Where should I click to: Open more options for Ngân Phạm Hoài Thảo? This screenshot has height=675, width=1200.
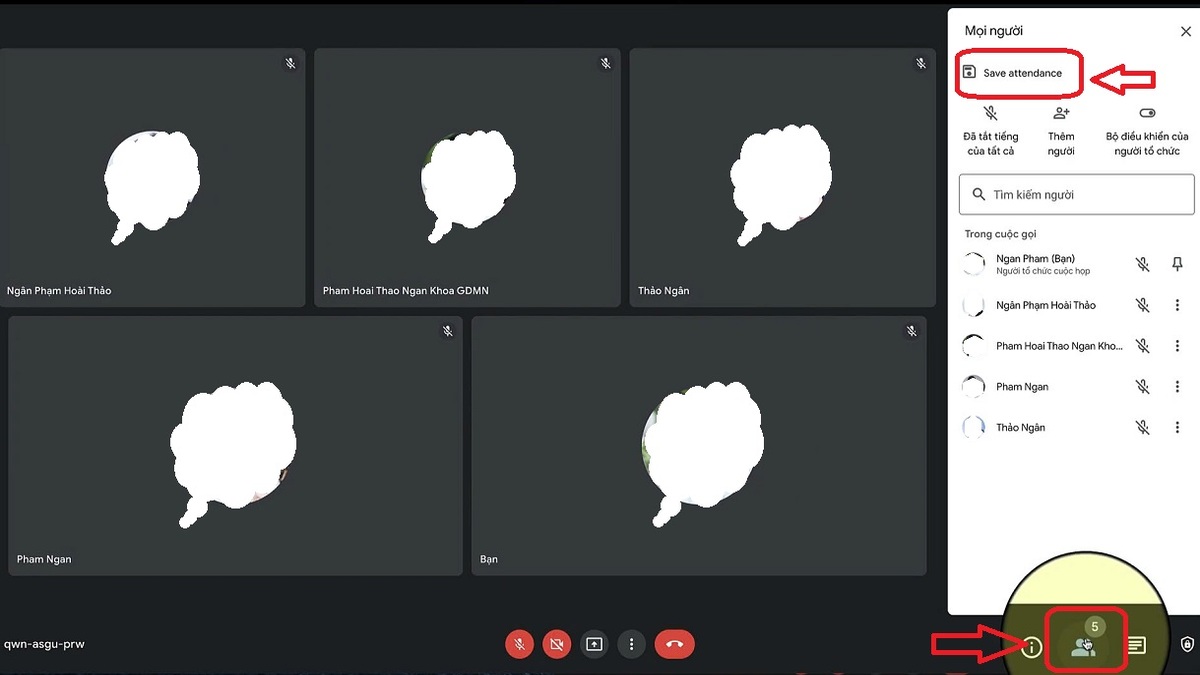pyautogui.click(x=1177, y=305)
